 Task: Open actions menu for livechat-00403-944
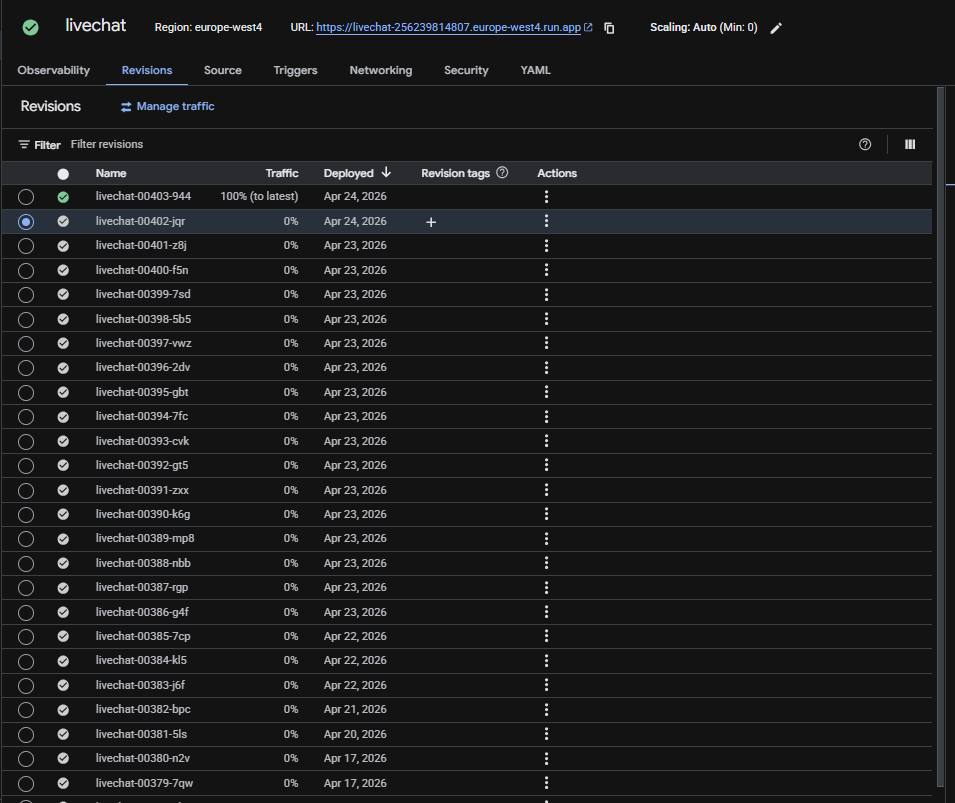[x=546, y=197]
